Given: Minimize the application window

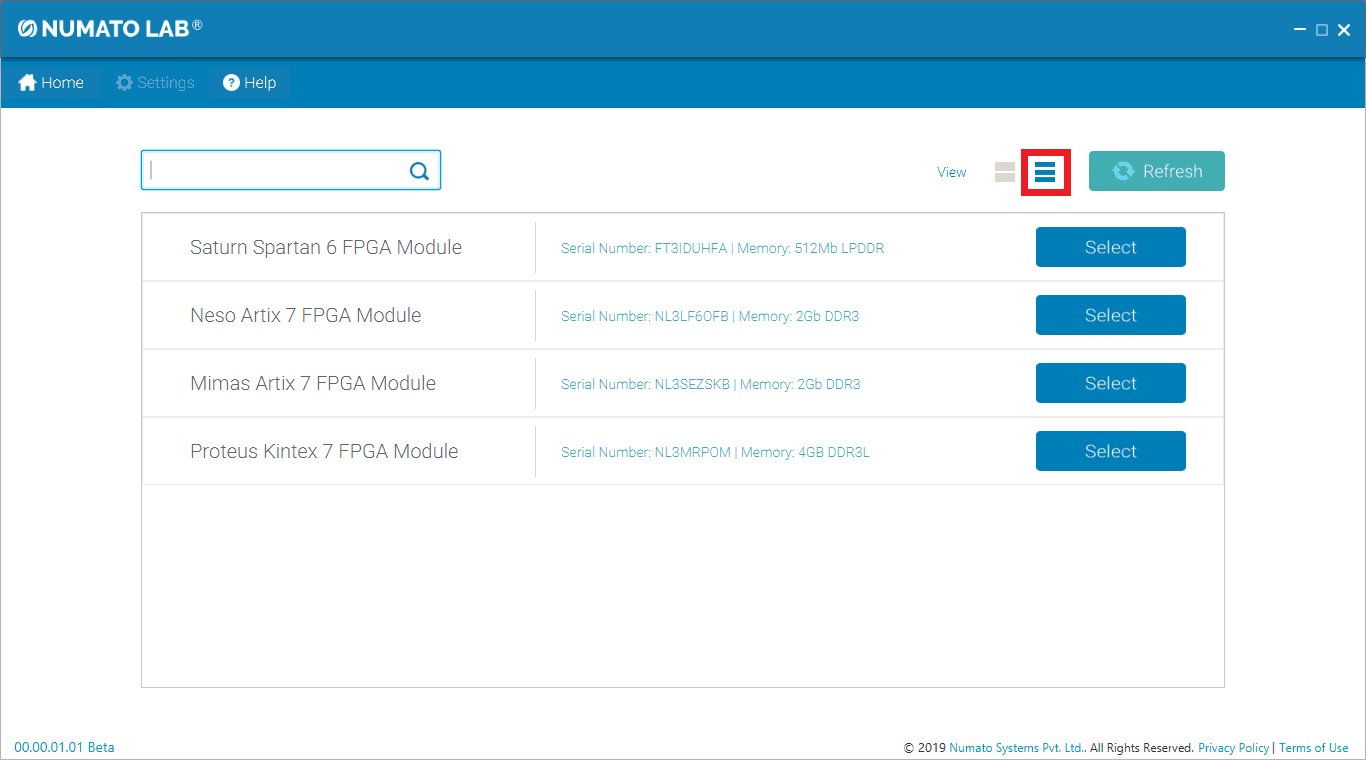Looking at the screenshot, I should 1300,30.
